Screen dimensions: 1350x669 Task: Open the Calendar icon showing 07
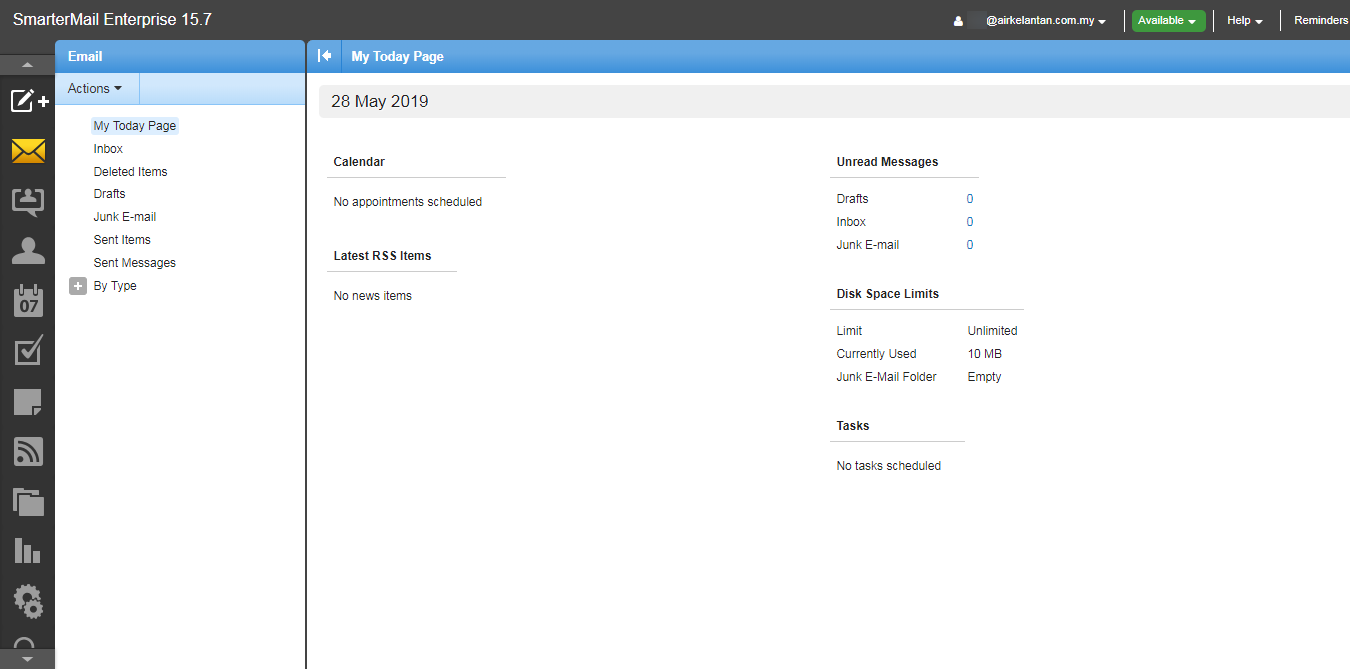(28, 300)
